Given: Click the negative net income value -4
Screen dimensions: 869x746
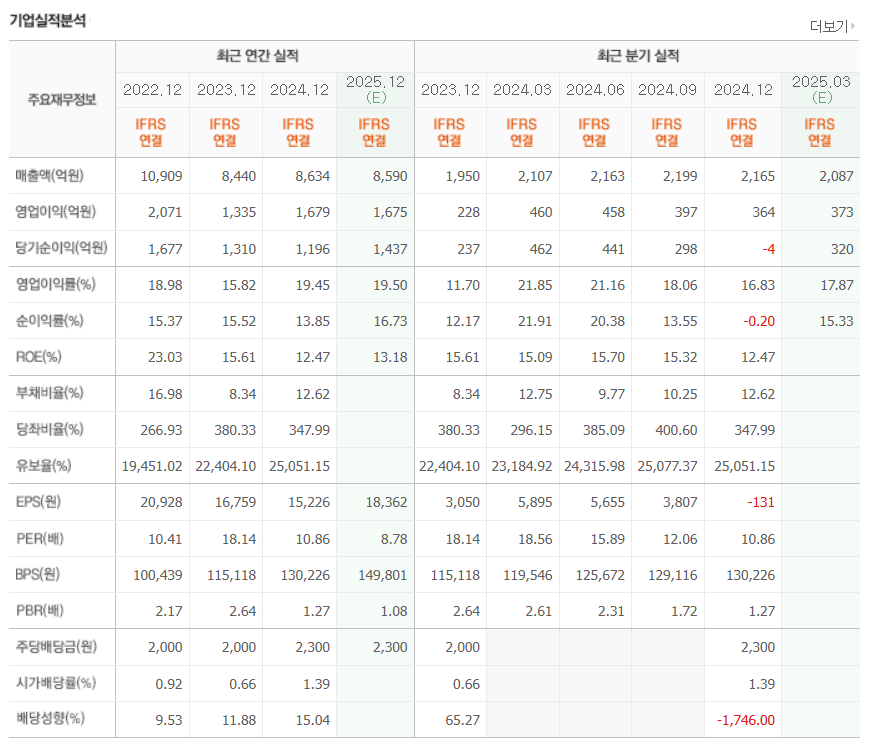Looking at the screenshot, I should coord(769,249).
